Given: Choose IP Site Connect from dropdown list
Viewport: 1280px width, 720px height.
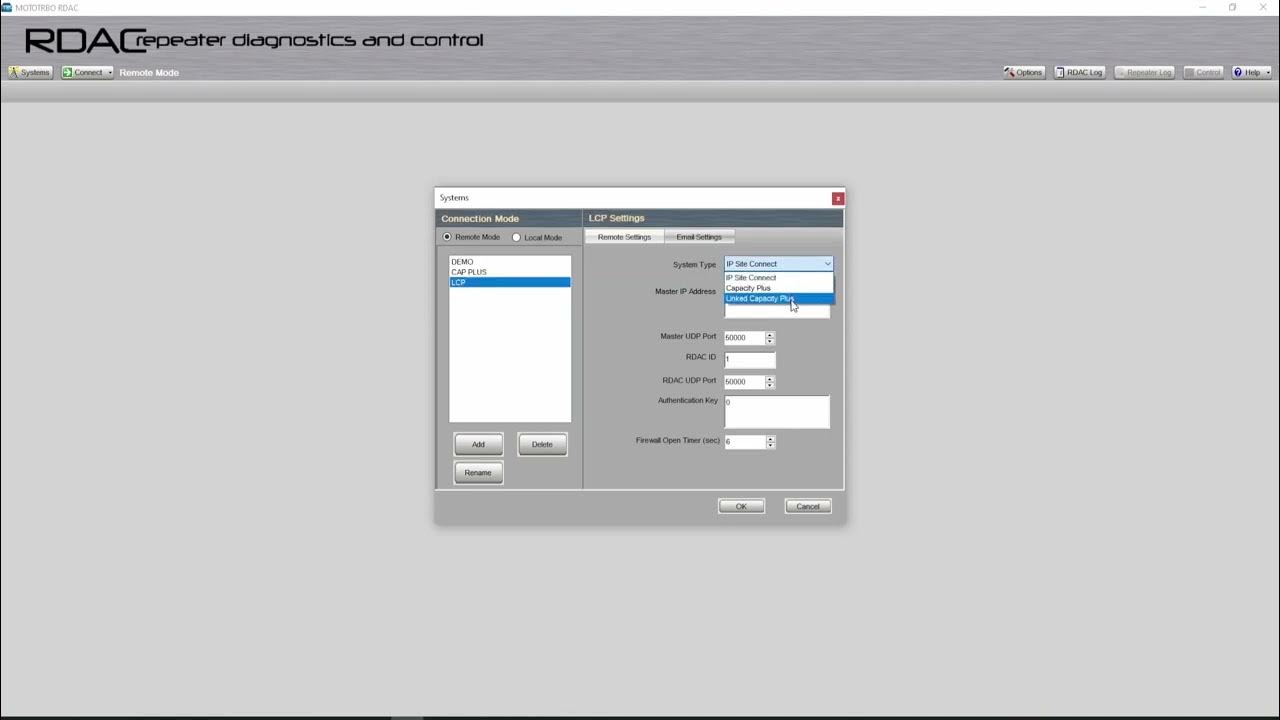Looking at the screenshot, I should [779, 278].
